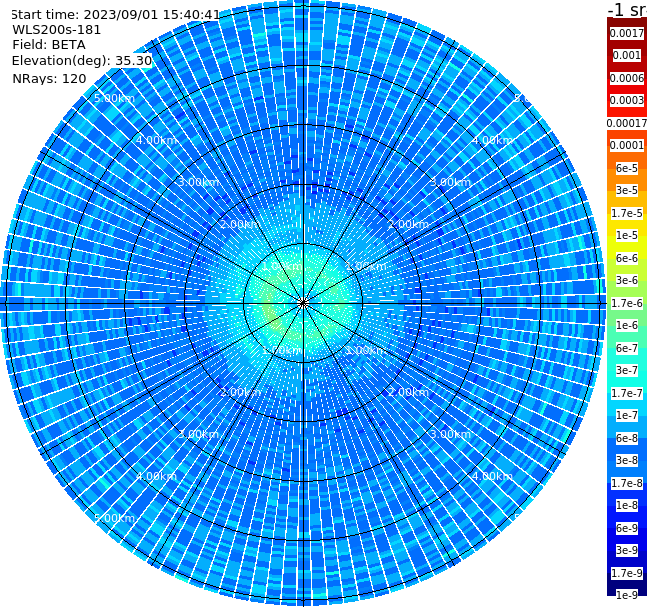Click the '6e-7' colorbar label
Viewport: 647px width, 607px height.
coord(626,348)
